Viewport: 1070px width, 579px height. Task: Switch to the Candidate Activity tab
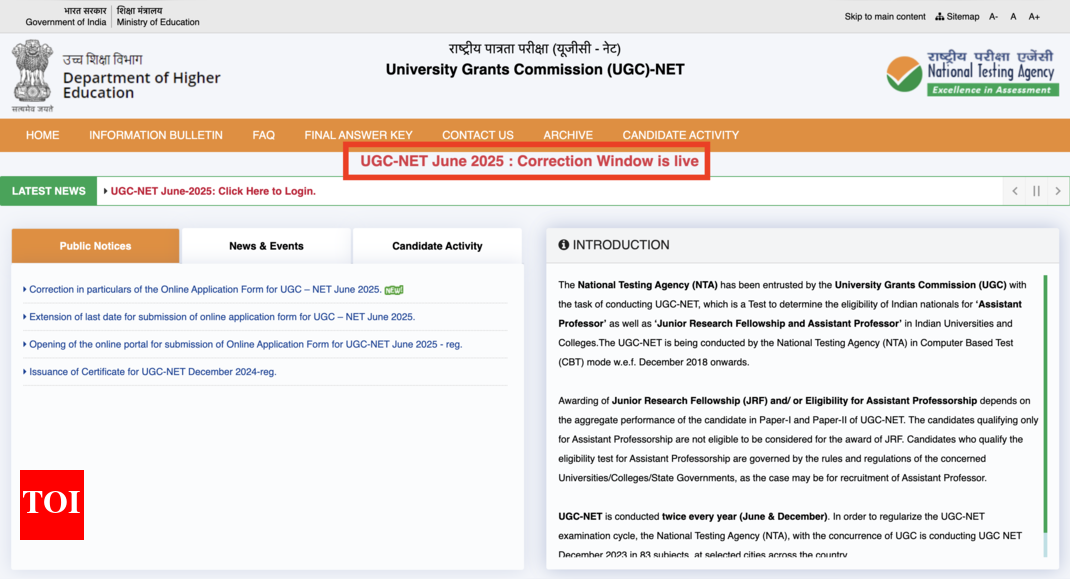click(436, 245)
